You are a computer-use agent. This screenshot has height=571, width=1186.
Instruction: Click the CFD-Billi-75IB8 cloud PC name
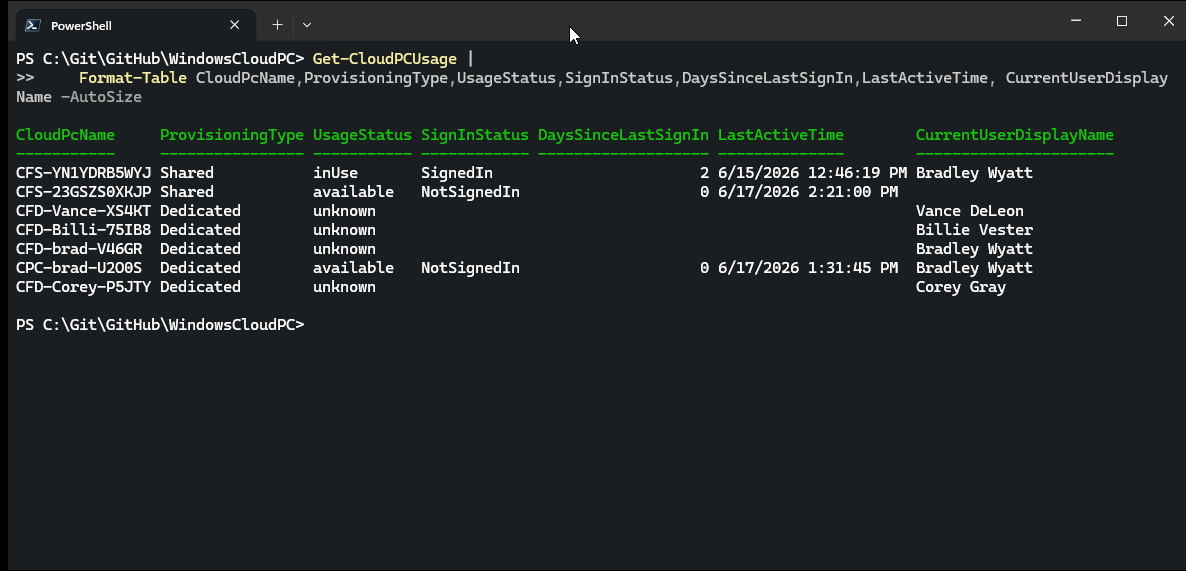83,230
